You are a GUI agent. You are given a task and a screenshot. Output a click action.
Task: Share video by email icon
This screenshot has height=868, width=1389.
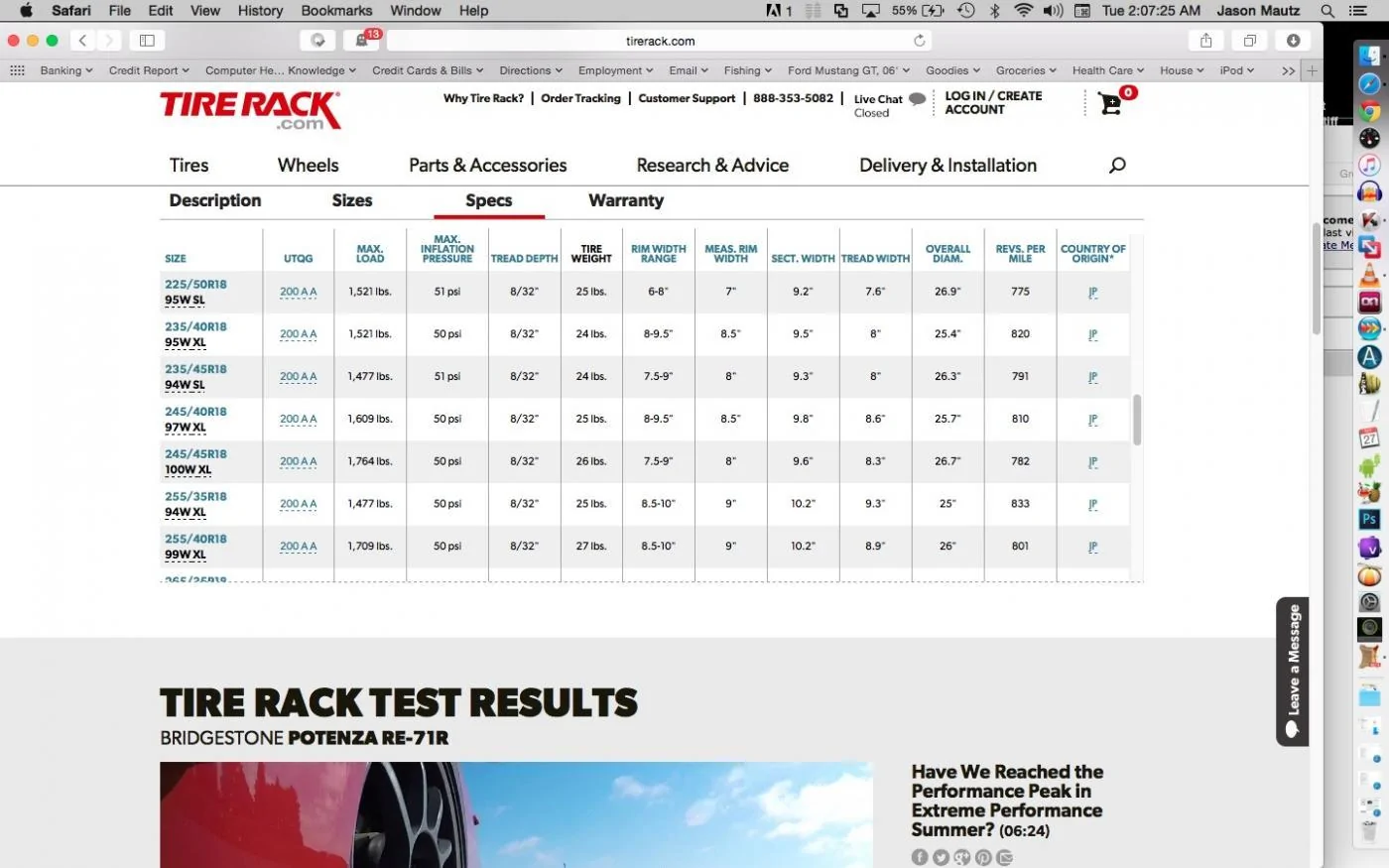coord(1005,857)
